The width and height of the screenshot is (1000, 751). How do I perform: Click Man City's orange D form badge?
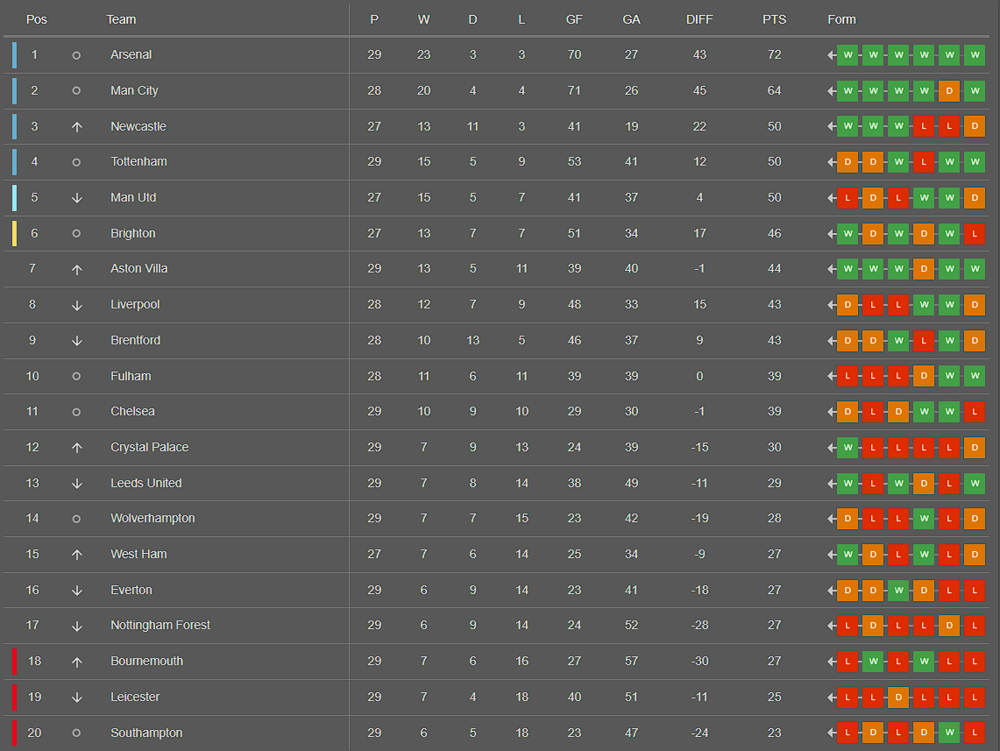[x=949, y=91]
